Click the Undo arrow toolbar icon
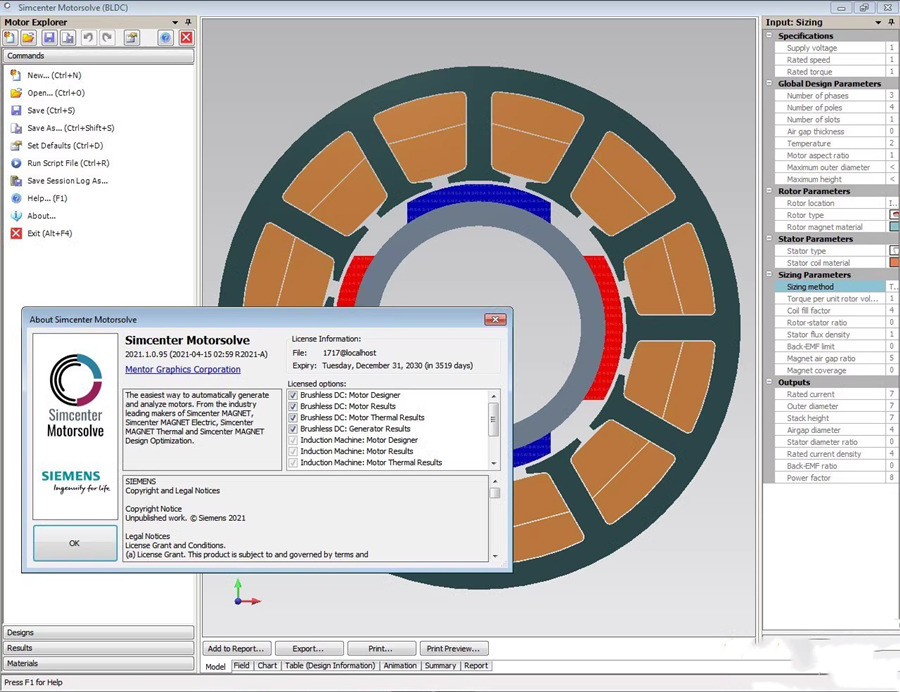This screenshot has height=692, width=900. tap(88, 38)
